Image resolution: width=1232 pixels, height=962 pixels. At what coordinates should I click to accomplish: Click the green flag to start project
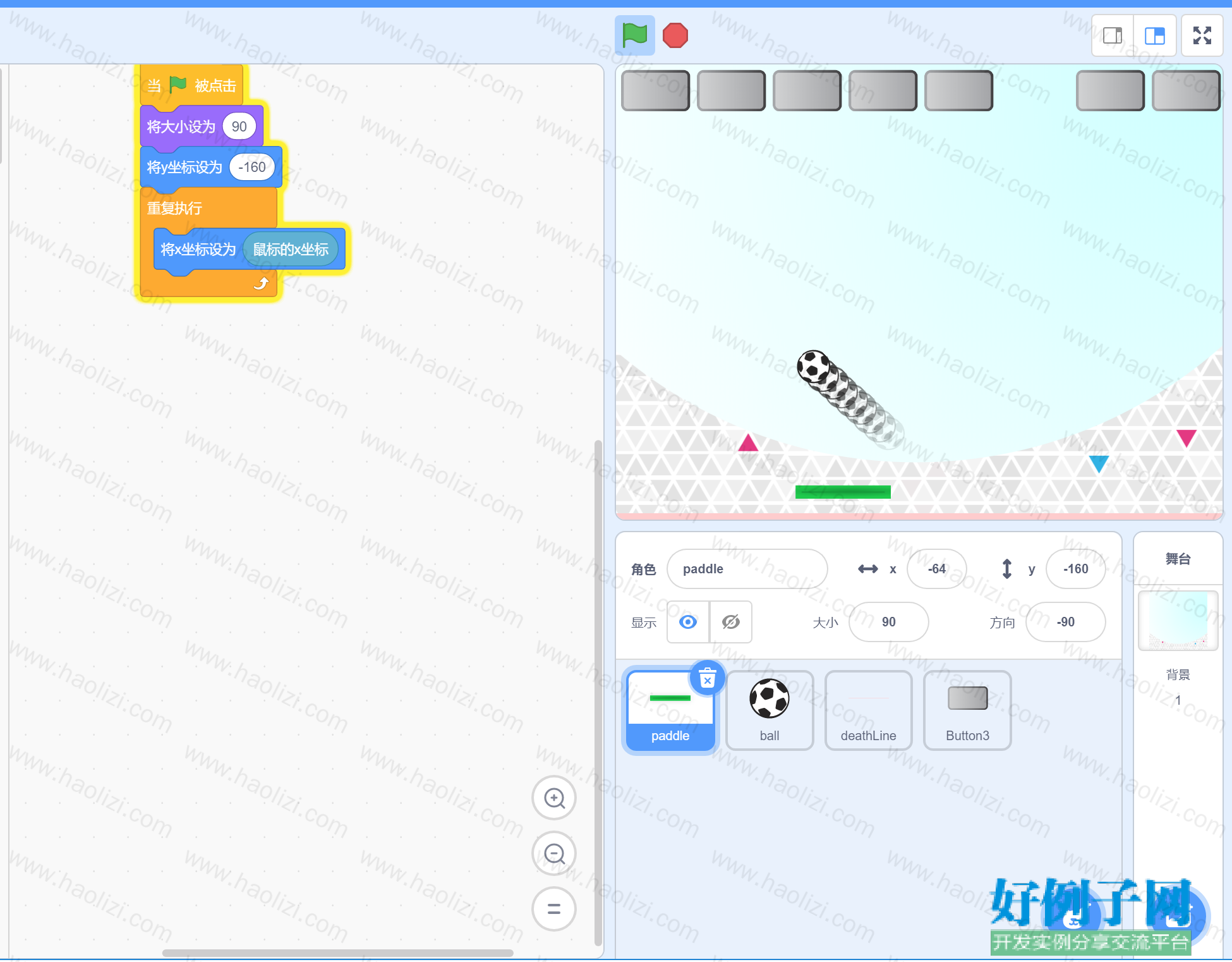coord(634,35)
